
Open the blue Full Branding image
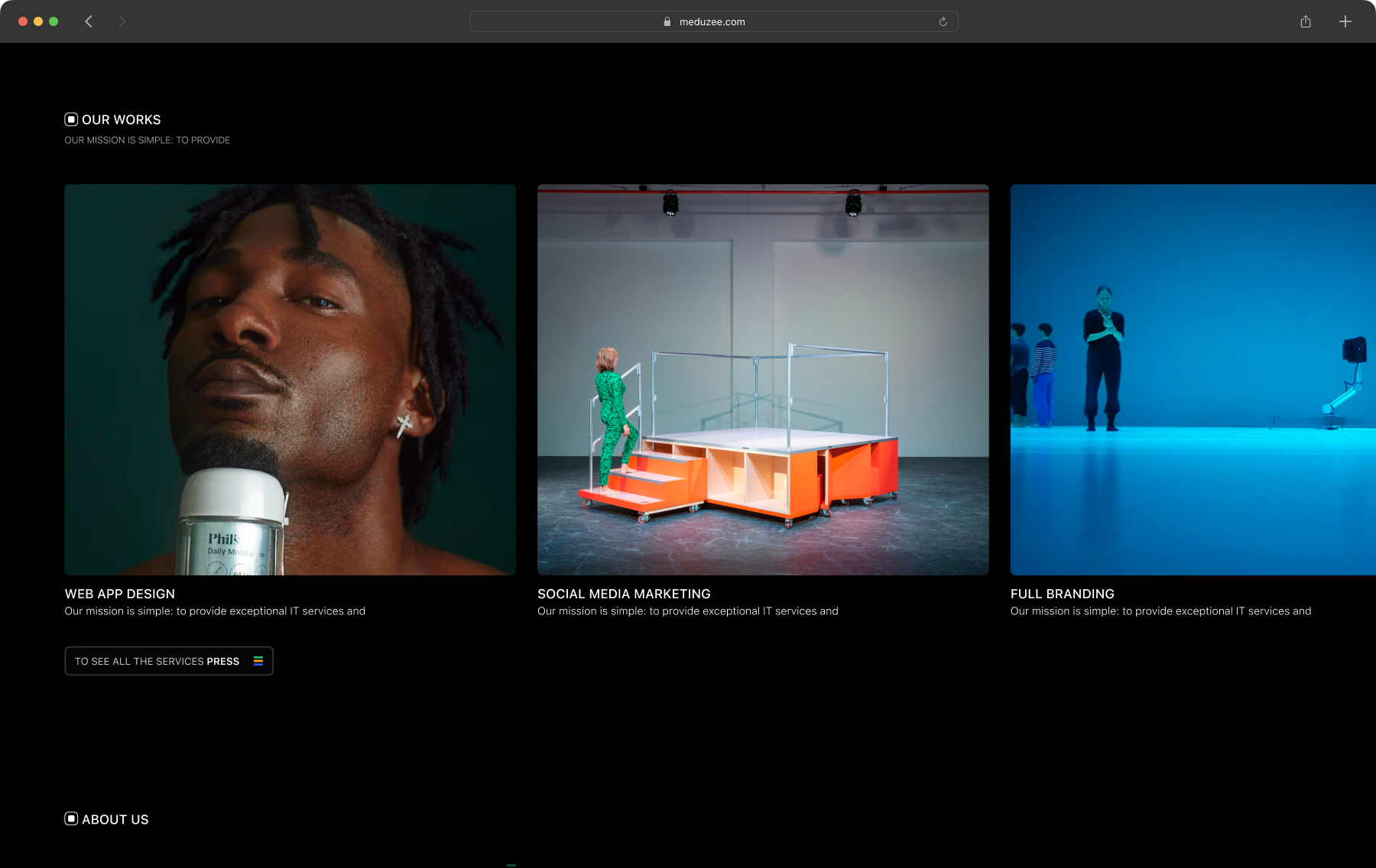coord(1193,379)
